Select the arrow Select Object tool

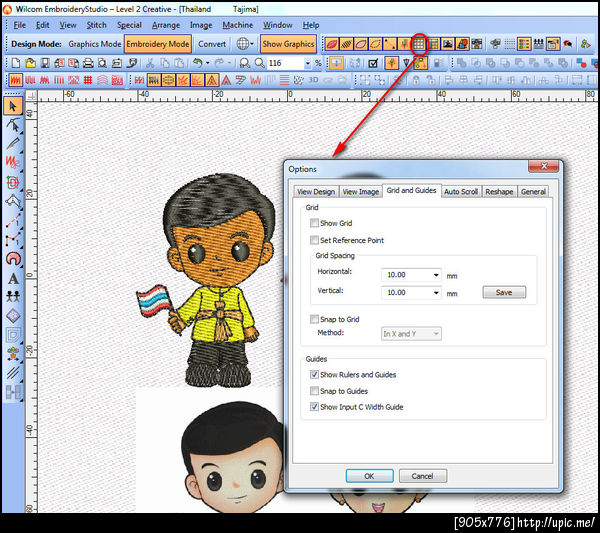[13, 106]
